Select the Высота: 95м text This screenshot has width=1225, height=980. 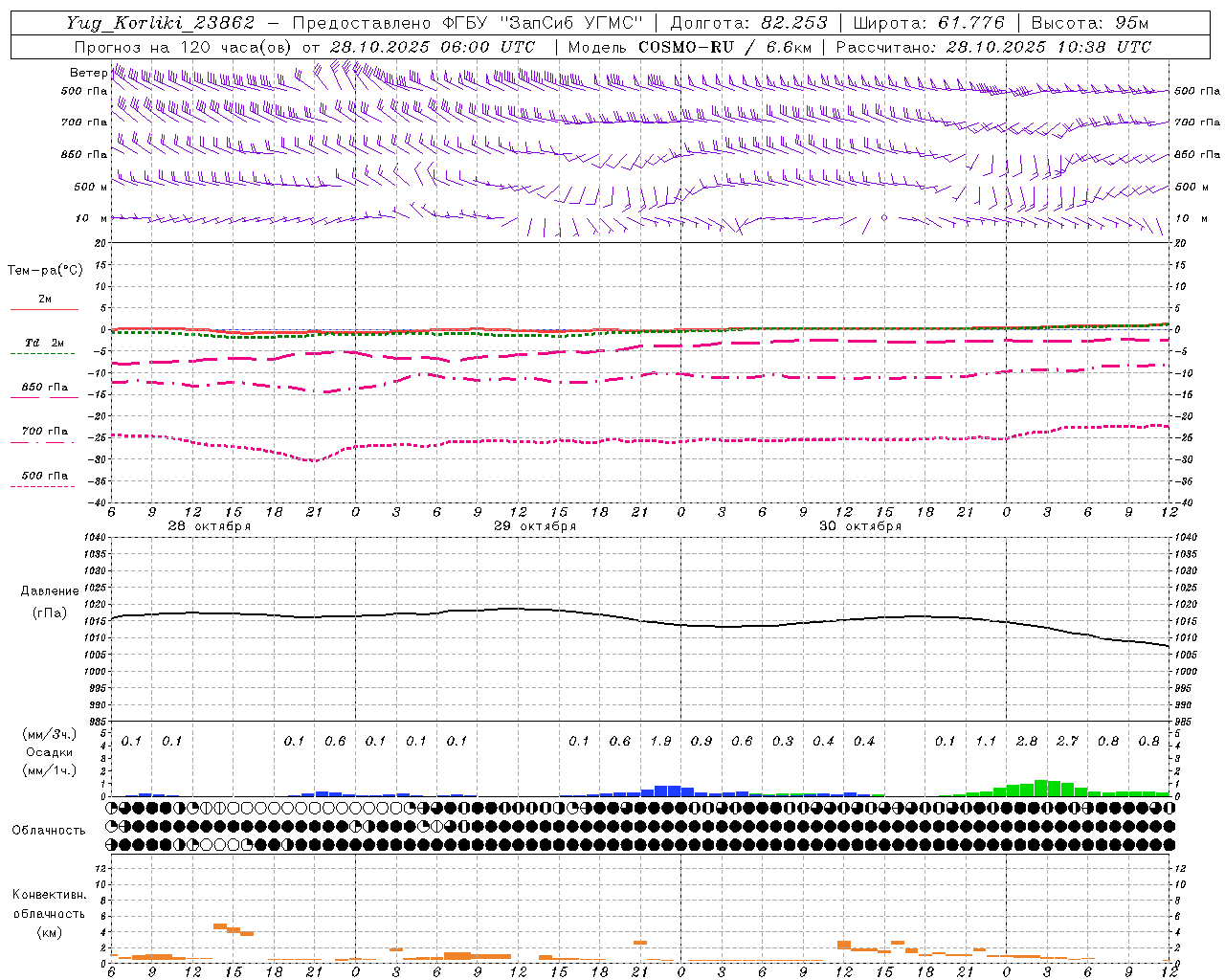(1089, 23)
